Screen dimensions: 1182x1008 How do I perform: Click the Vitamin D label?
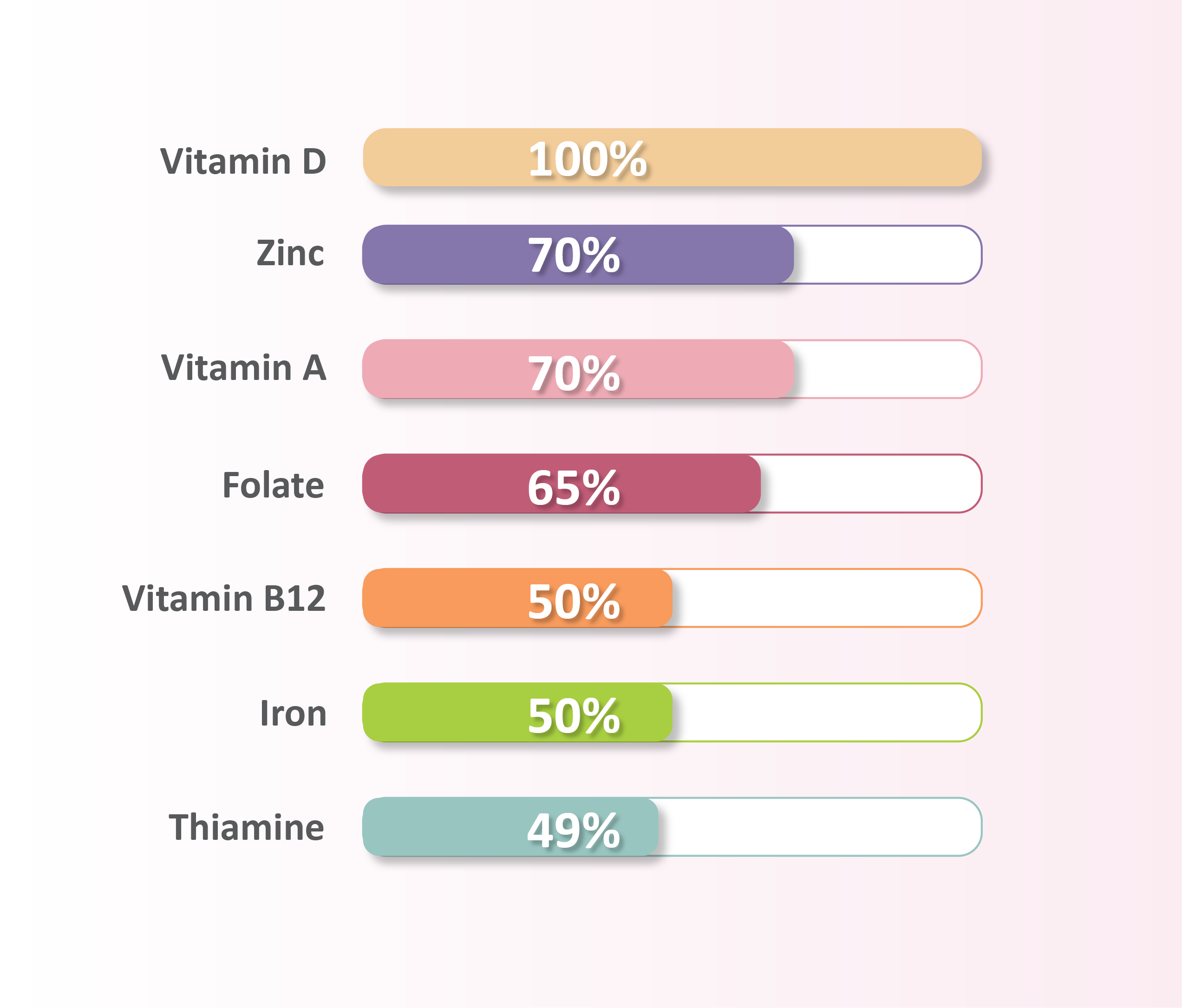pos(243,162)
